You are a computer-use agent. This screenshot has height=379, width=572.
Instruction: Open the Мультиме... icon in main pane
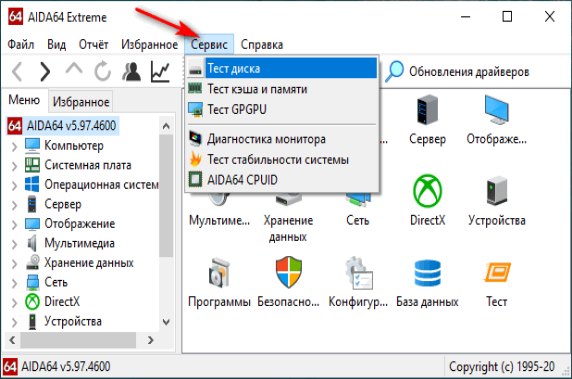[x=219, y=199]
